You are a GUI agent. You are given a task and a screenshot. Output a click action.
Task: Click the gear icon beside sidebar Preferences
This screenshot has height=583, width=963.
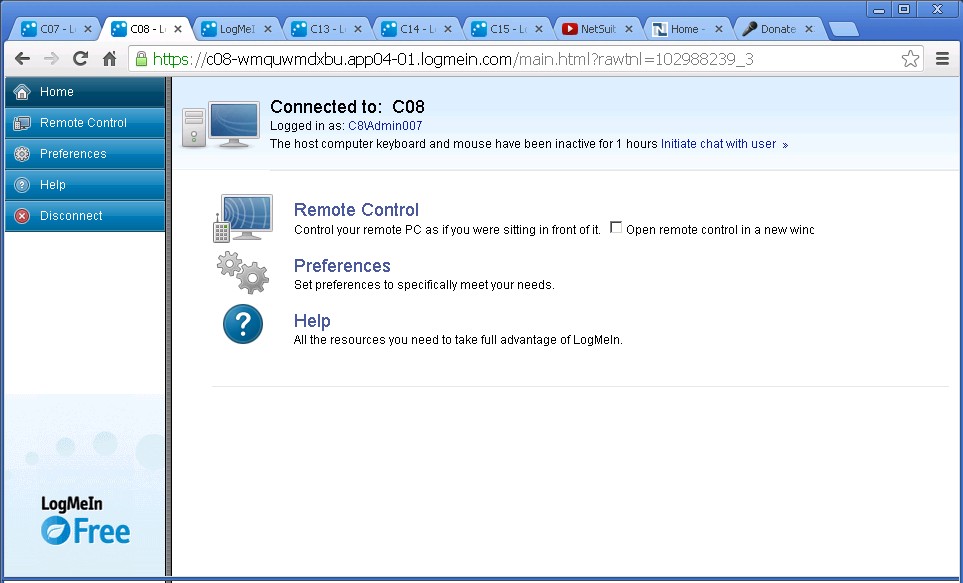click(x=22, y=154)
